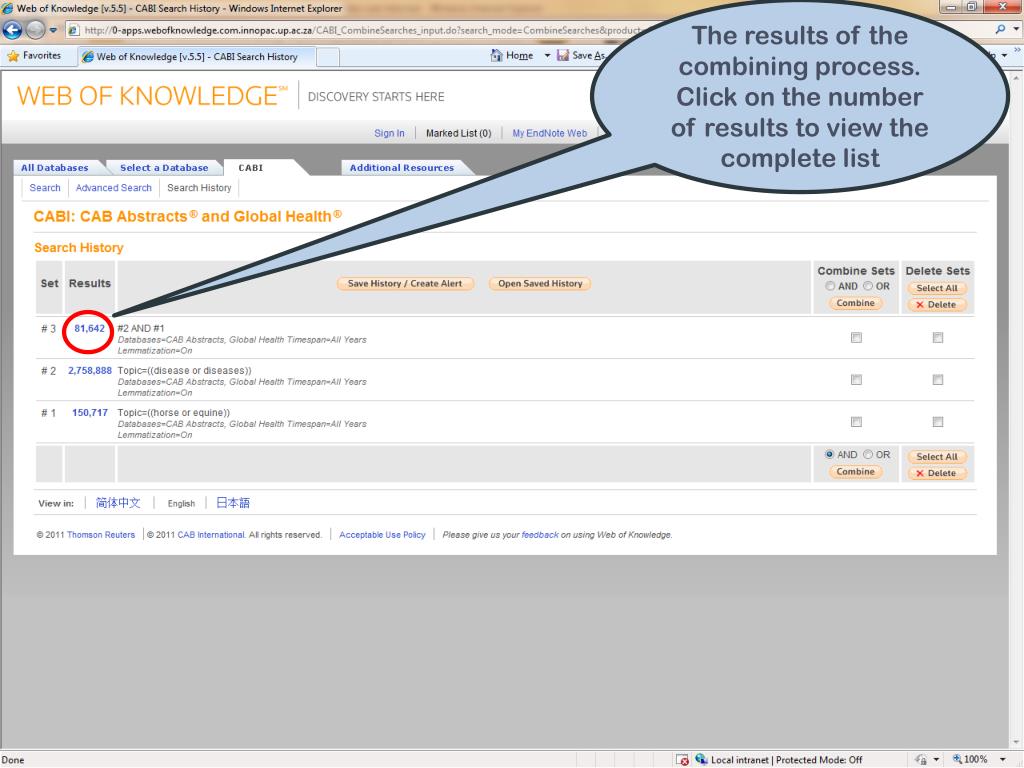Click the Web of Knowledge logo
The width and height of the screenshot is (1024, 768).
(x=152, y=96)
